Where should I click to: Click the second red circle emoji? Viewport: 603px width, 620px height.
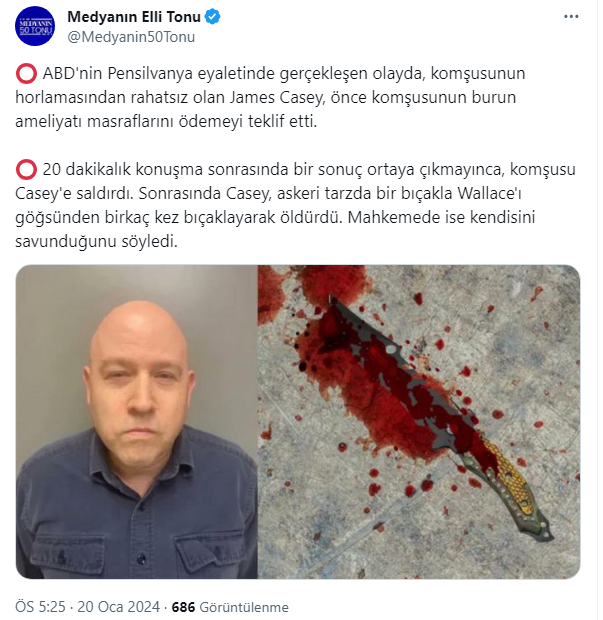(x=26, y=170)
